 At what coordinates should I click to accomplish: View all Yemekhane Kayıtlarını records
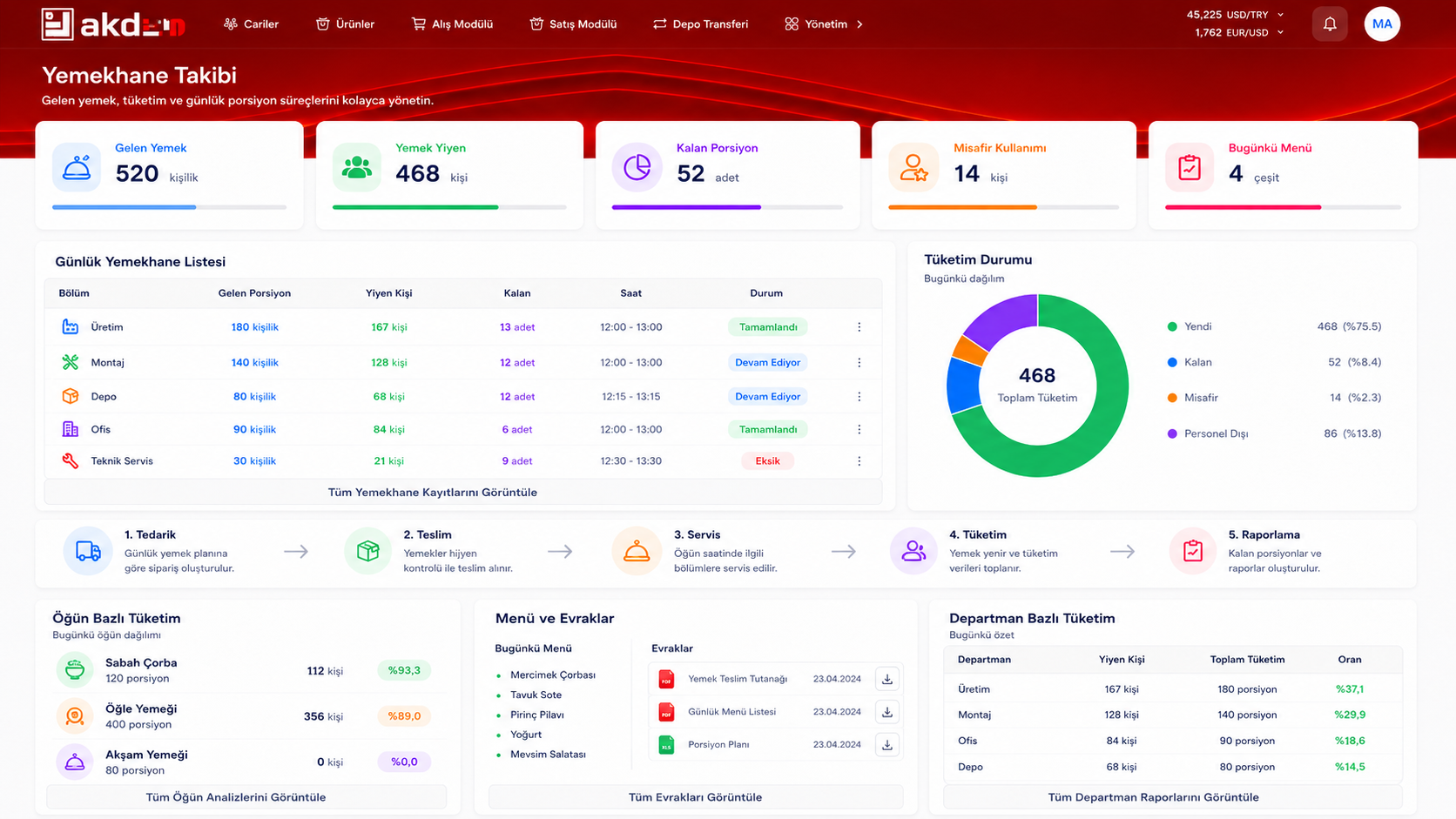(463, 493)
